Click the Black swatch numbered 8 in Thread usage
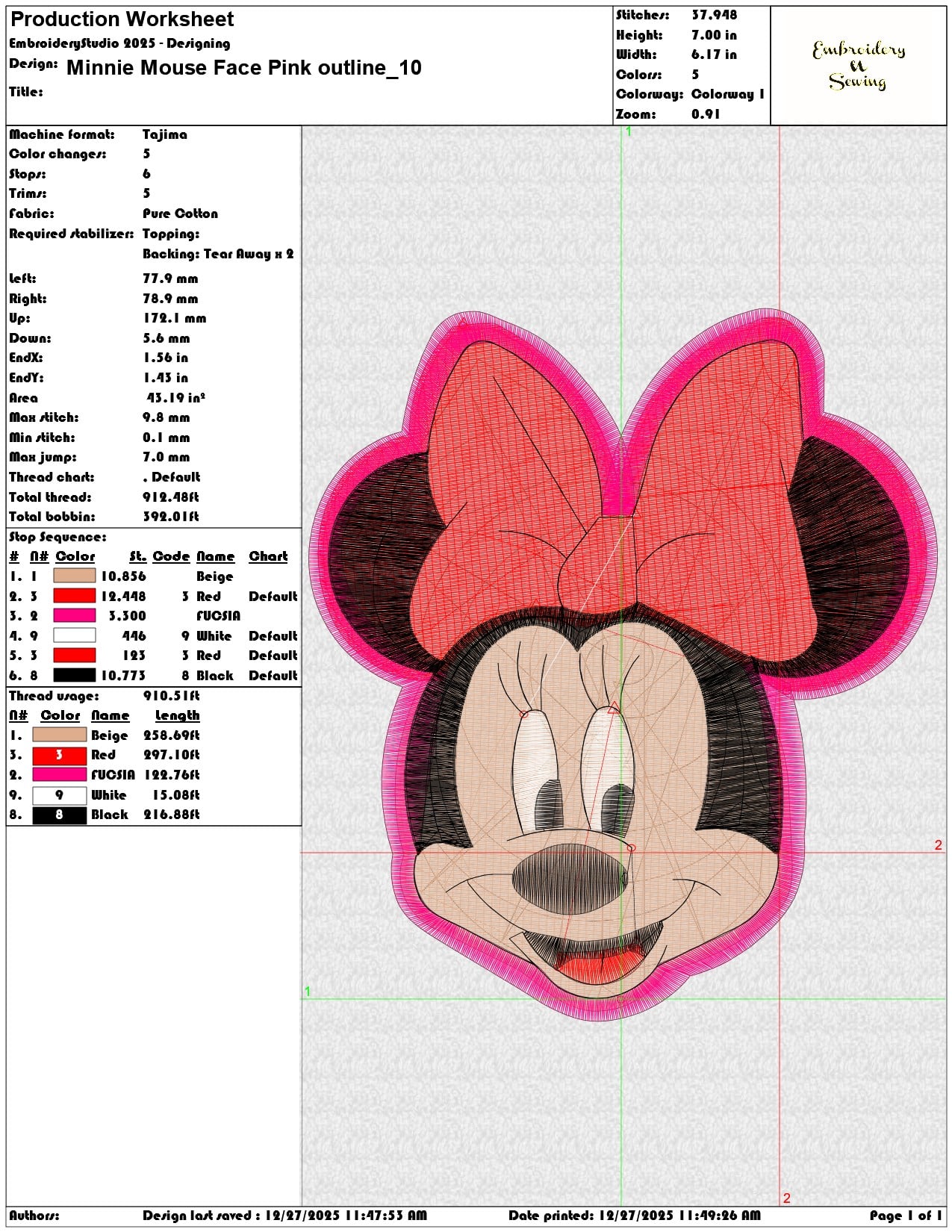This screenshot has width=952, height=1232. pyautogui.click(x=60, y=815)
